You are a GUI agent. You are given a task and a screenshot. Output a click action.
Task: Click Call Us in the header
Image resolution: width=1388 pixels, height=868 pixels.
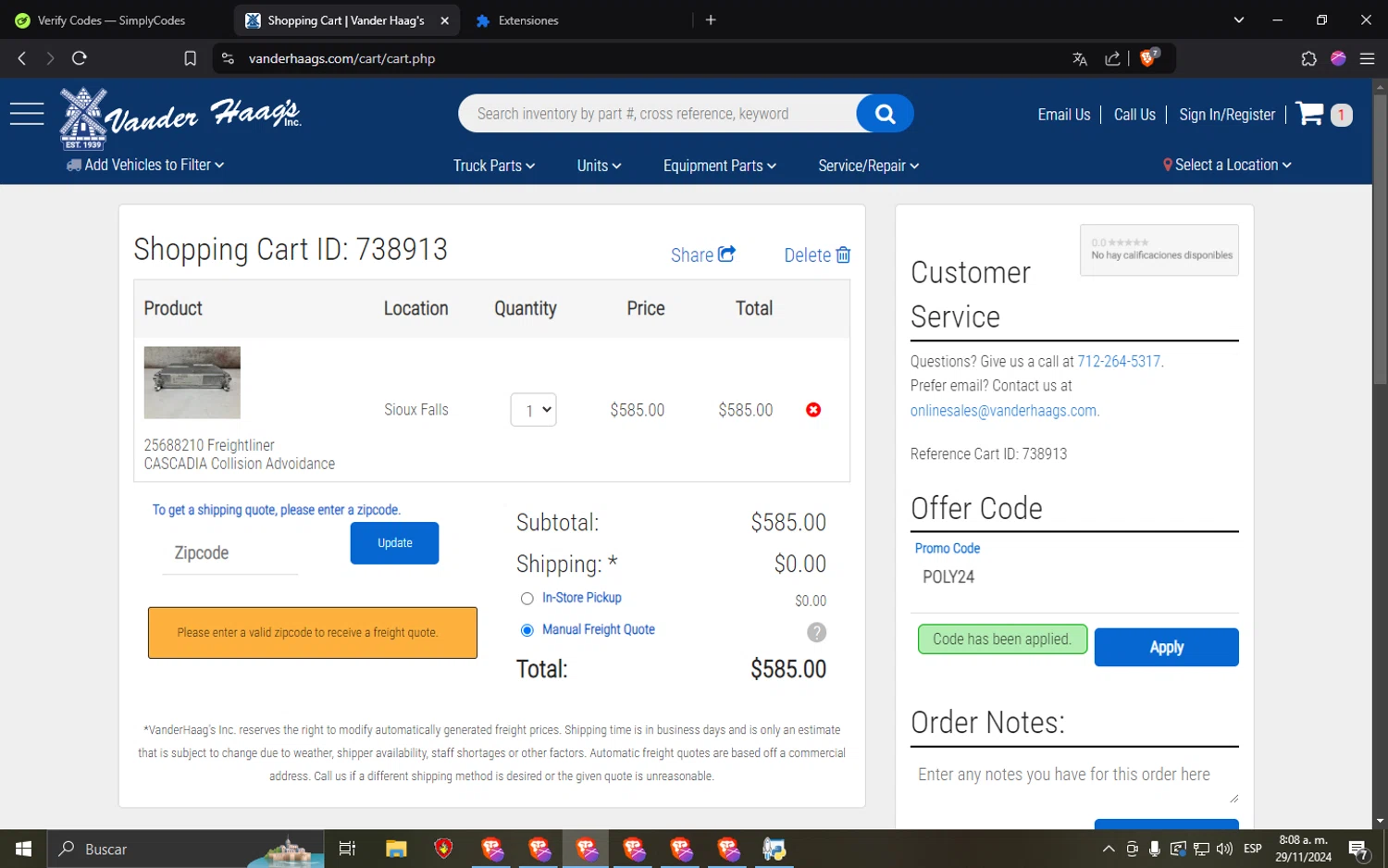tap(1134, 115)
